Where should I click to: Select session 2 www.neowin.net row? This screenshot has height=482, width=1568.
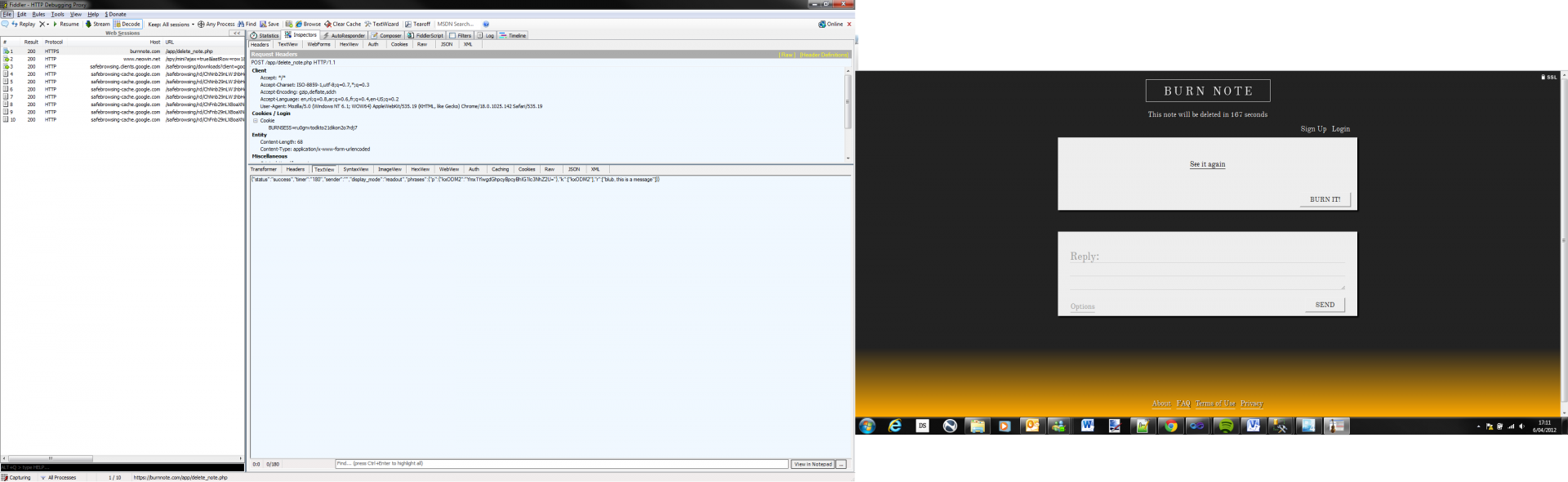pos(122,59)
